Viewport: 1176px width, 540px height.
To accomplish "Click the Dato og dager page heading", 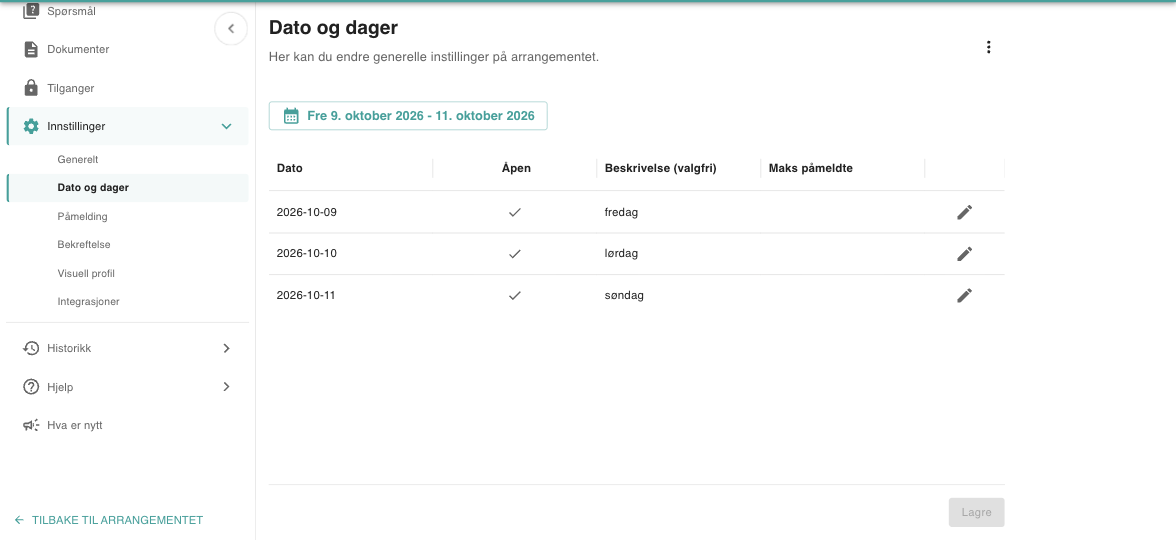I will pos(333,28).
